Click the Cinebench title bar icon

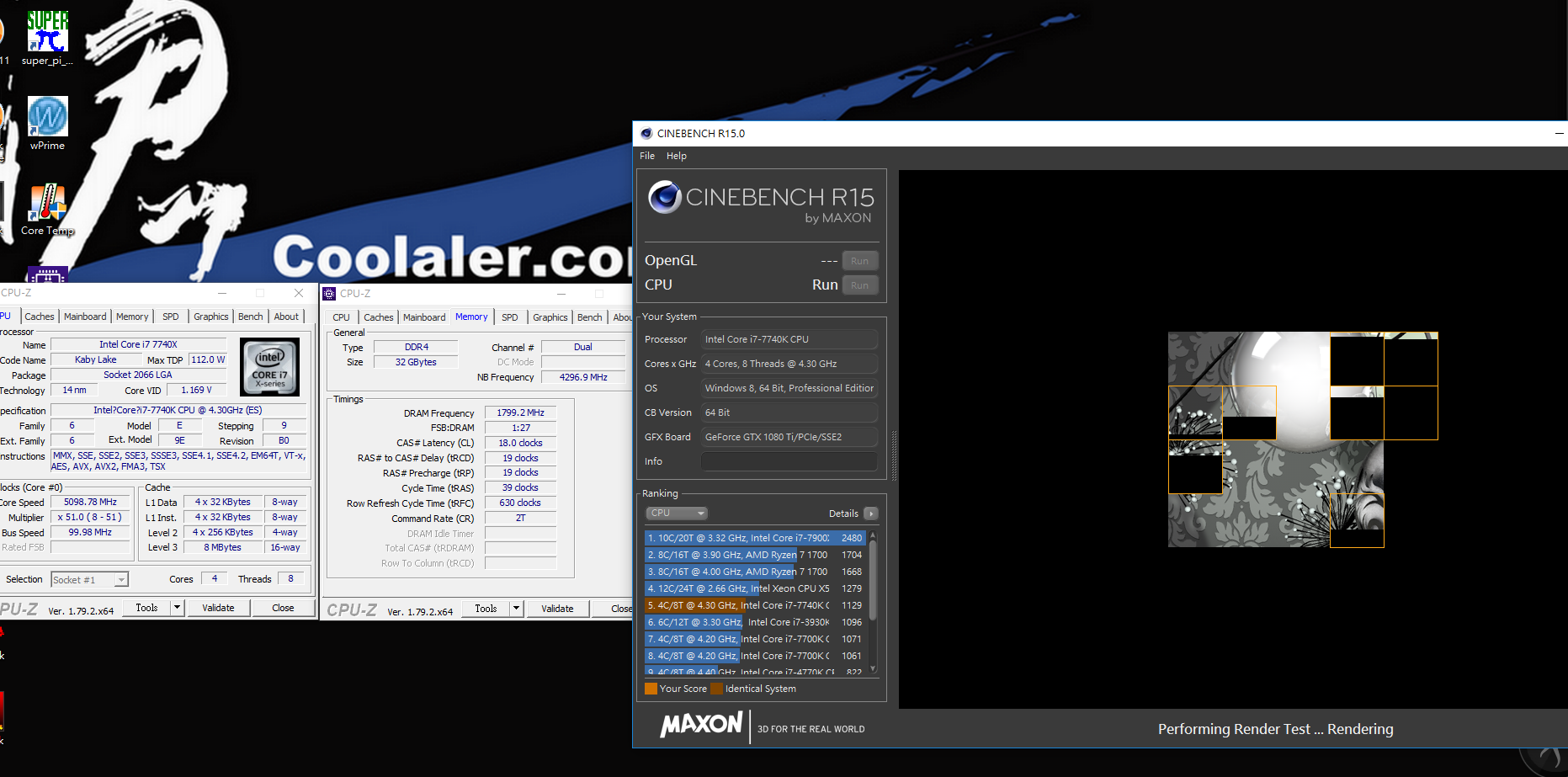pos(646,133)
